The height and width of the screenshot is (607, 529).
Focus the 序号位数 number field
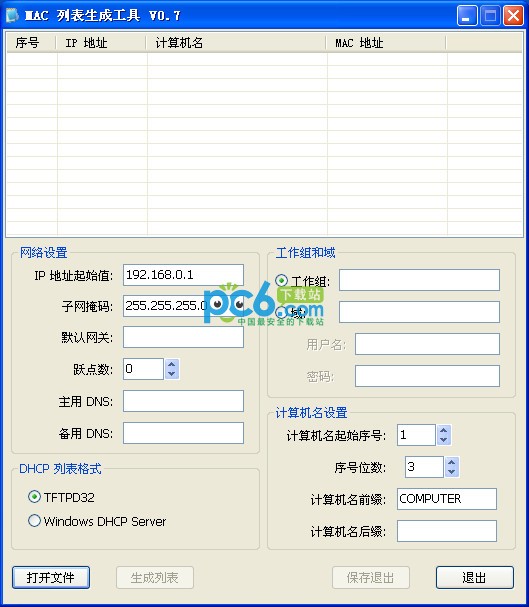(x=424, y=467)
